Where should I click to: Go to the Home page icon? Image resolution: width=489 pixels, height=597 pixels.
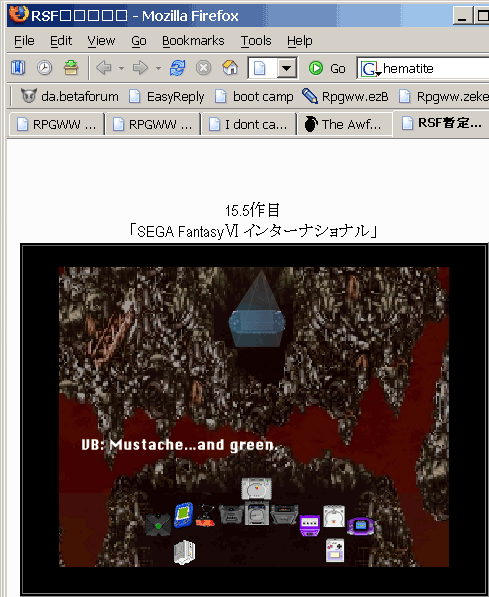pyautogui.click(x=230, y=68)
